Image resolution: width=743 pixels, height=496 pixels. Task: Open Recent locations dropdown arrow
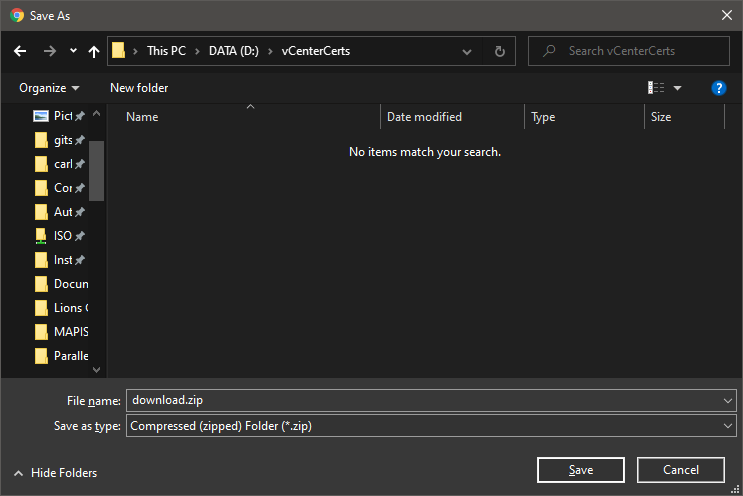coord(73,51)
